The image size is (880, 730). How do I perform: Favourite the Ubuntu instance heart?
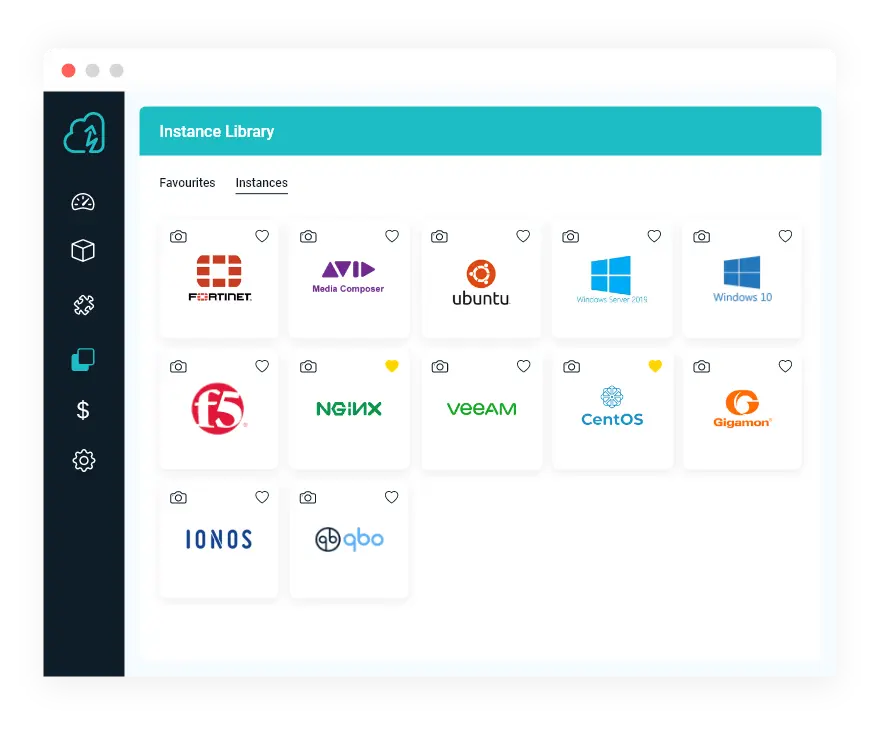pyautogui.click(x=523, y=236)
